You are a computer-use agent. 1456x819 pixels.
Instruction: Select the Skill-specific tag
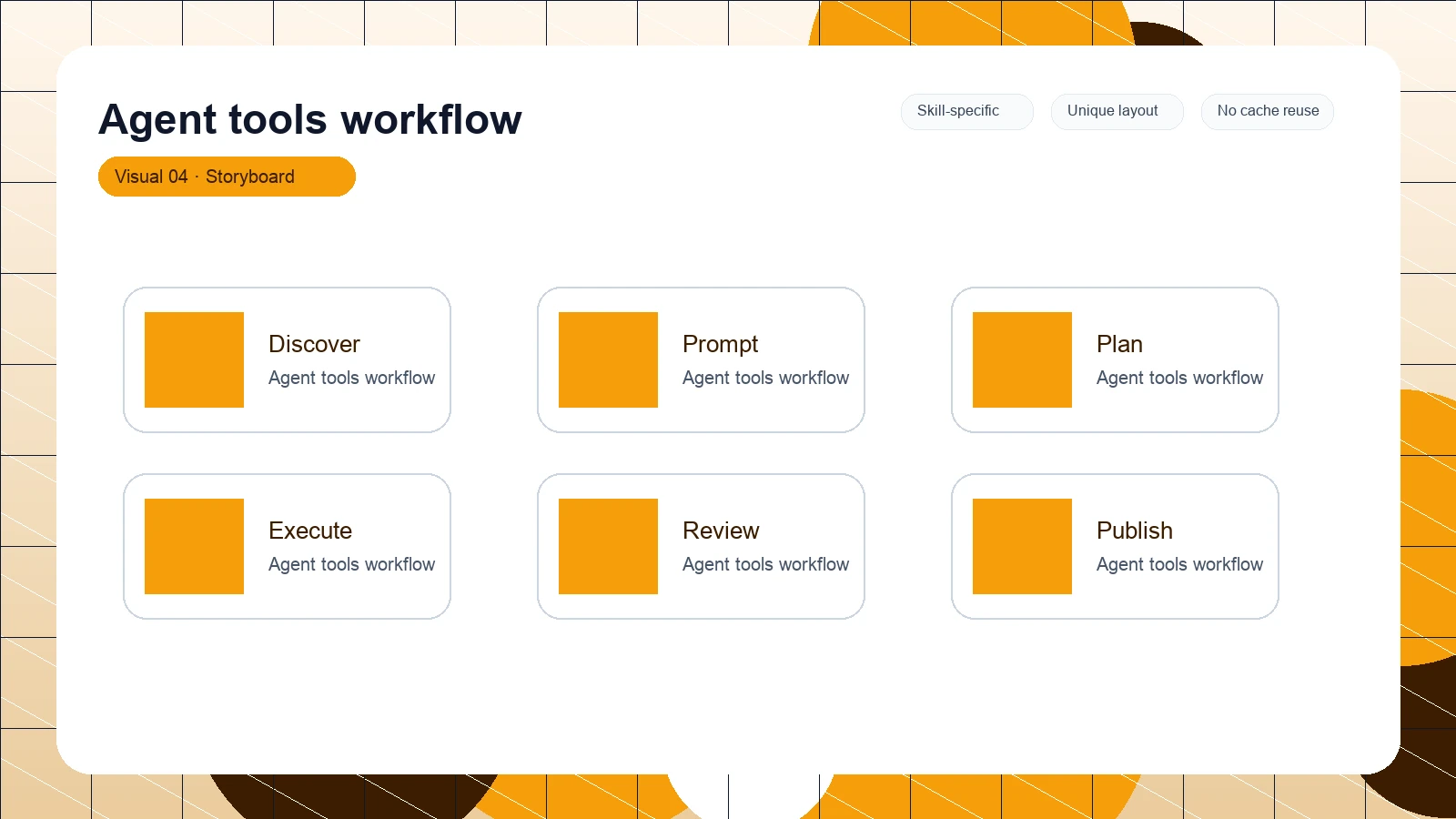[967, 111]
